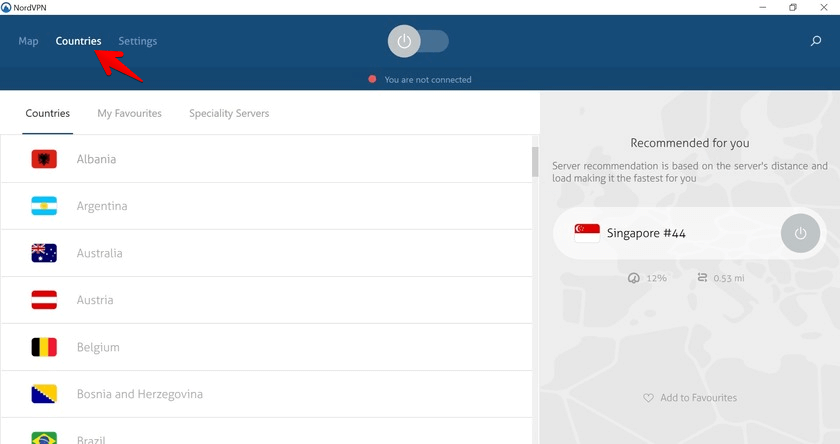Choose Australia in the country list

tap(266, 253)
